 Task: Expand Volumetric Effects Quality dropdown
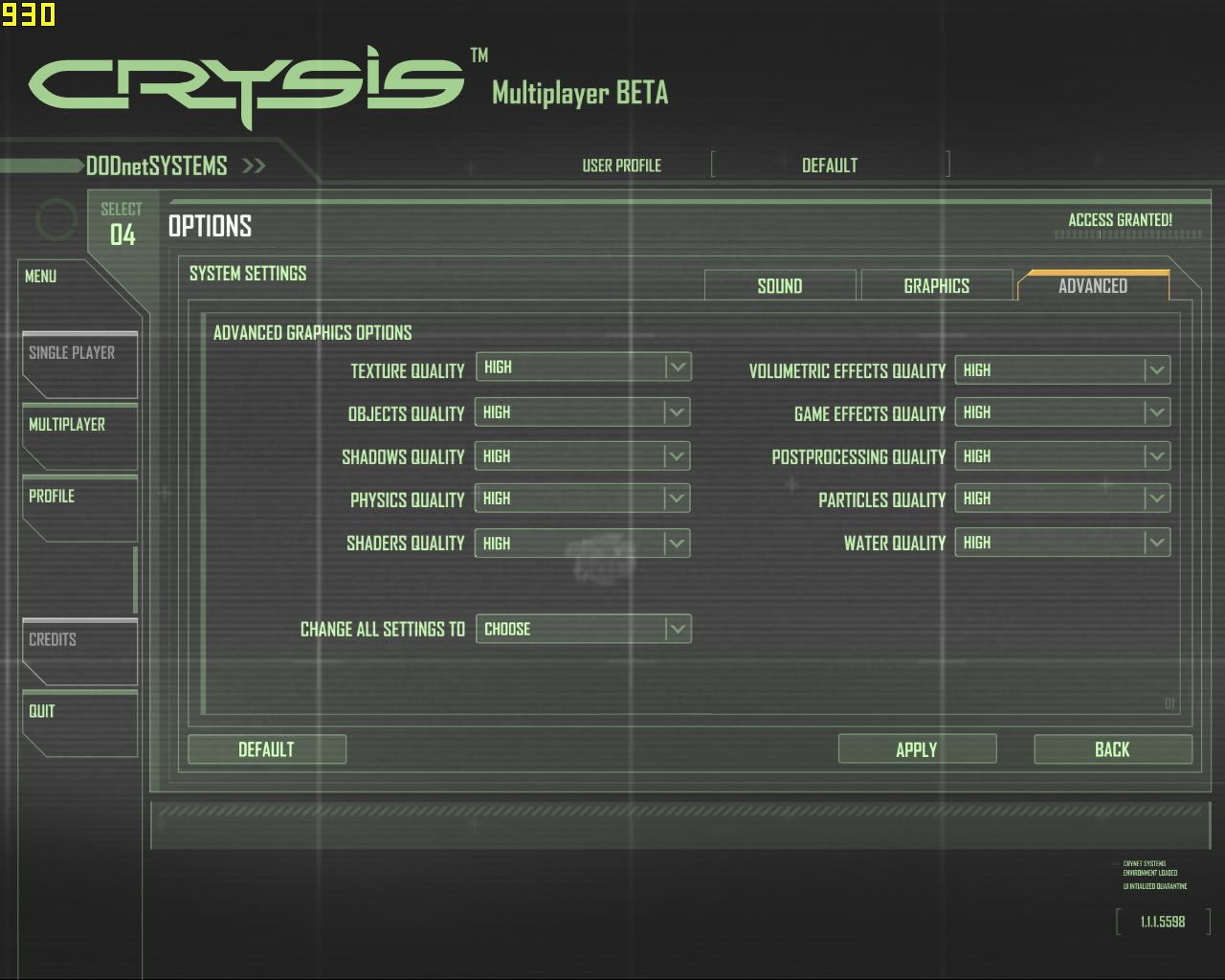1062,370
